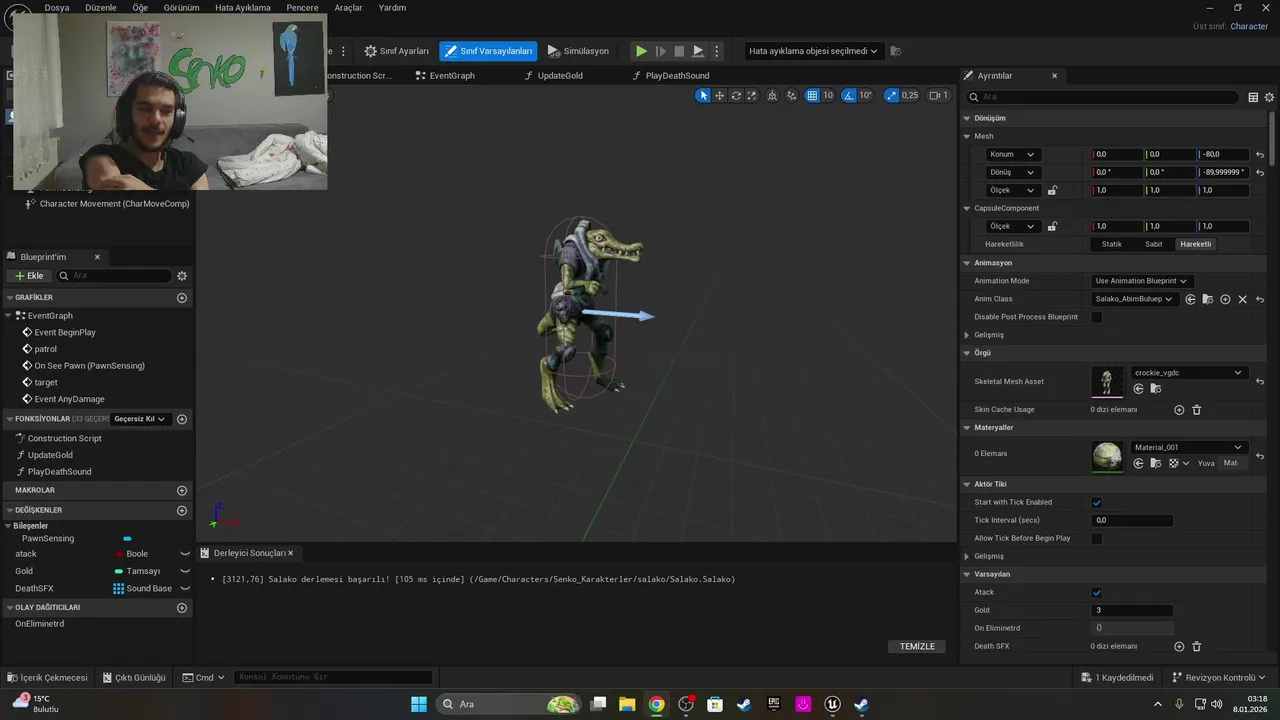1280x720 pixels.
Task: Toggle rotation snap angle icon beside 10°
Action: pyautogui.click(x=849, y=95)
